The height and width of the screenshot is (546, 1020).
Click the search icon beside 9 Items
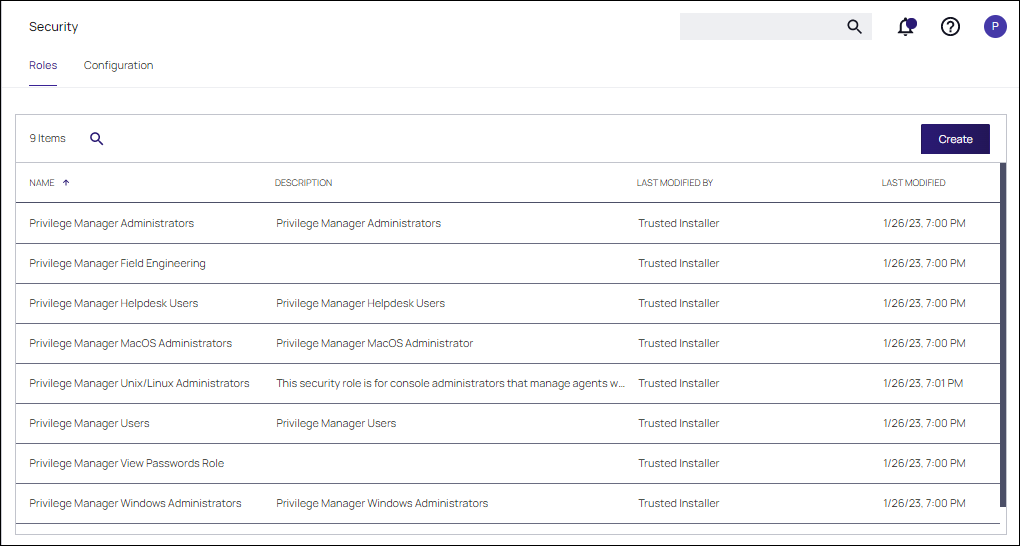(97, 139)
